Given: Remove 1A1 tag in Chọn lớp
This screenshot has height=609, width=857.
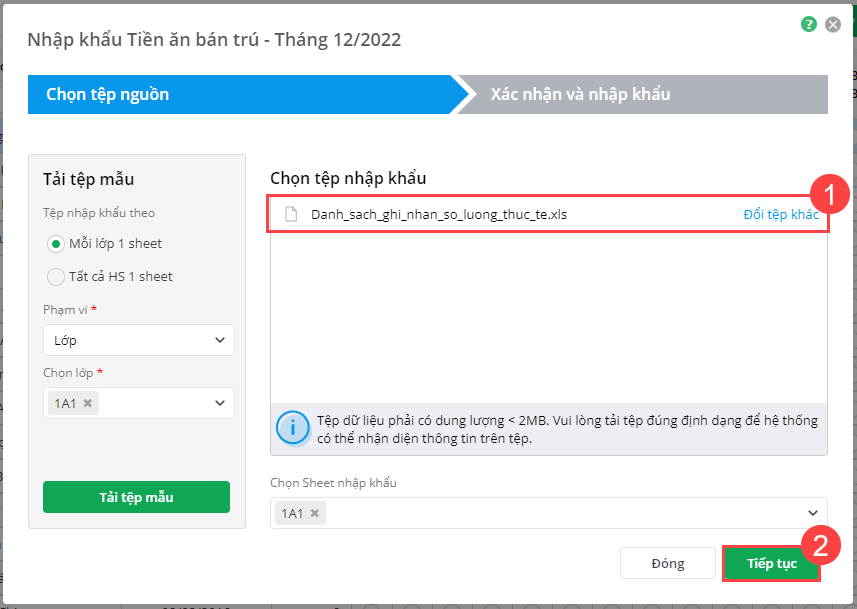Looking at the screenshot, I should pos(88,403).
